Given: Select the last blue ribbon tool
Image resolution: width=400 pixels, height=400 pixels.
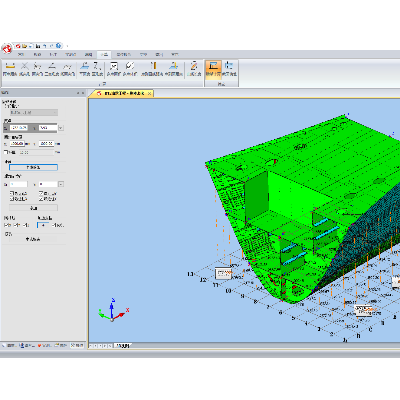Looking at the screenshot, I should pyautogui.click(x=229, y=69).
